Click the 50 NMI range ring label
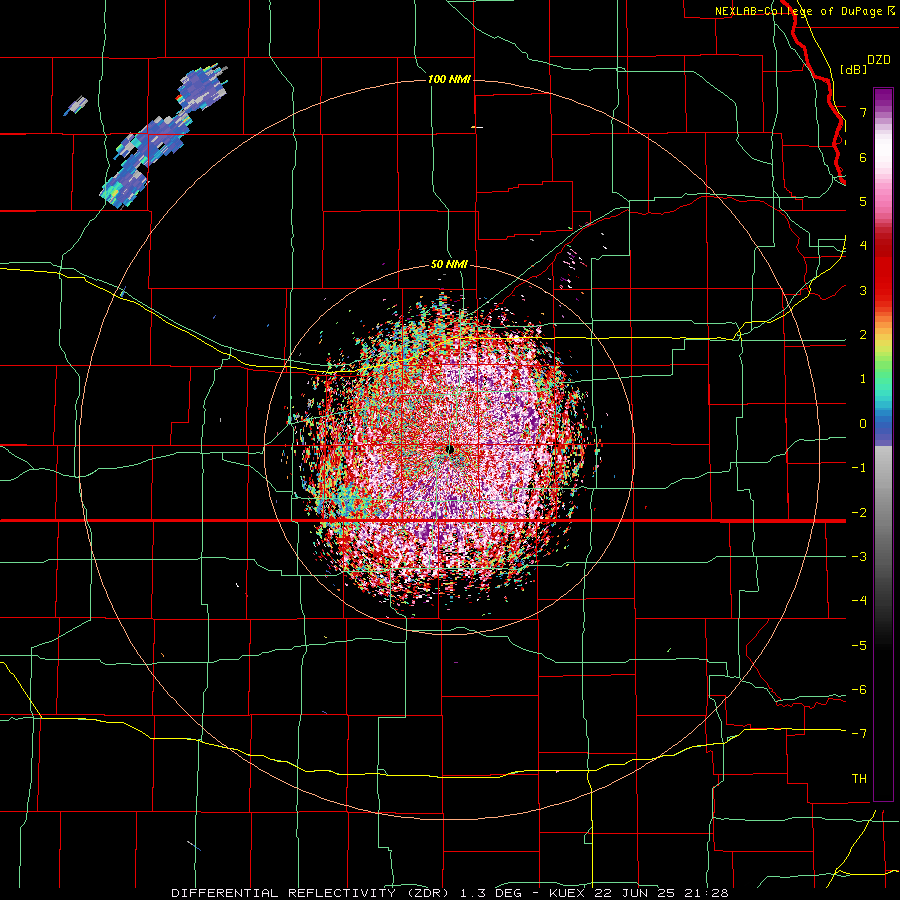900x900 pixels. 449,264
